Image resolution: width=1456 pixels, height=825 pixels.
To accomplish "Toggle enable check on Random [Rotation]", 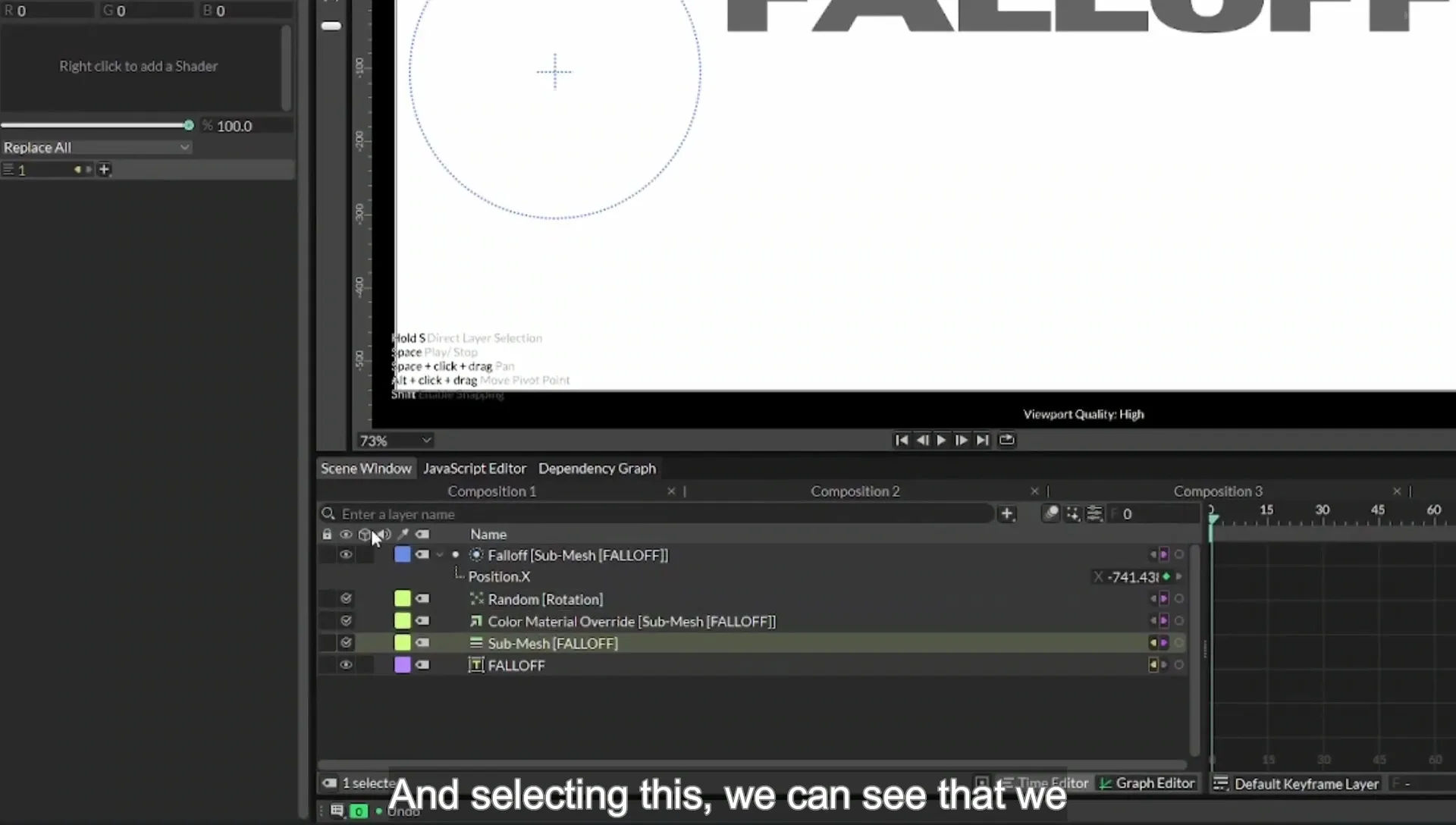I will point(346,599).
